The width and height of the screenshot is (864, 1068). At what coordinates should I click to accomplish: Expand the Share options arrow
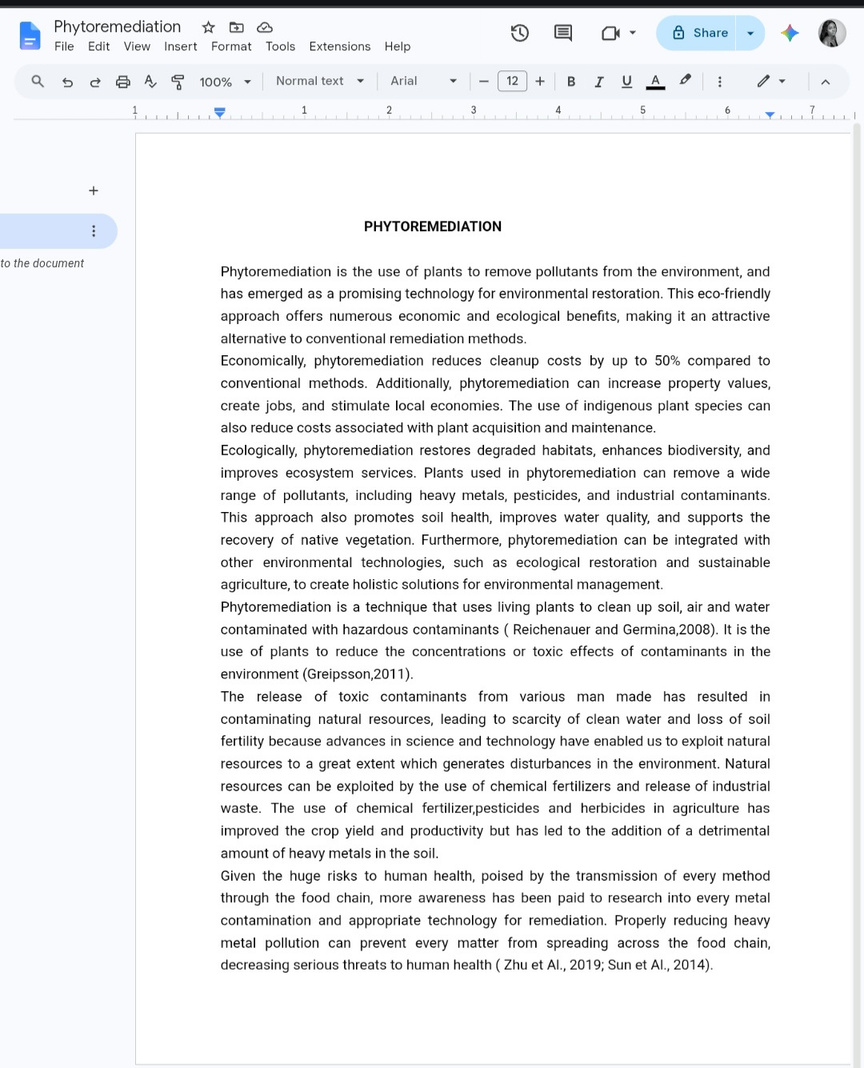tap(750, 33)
